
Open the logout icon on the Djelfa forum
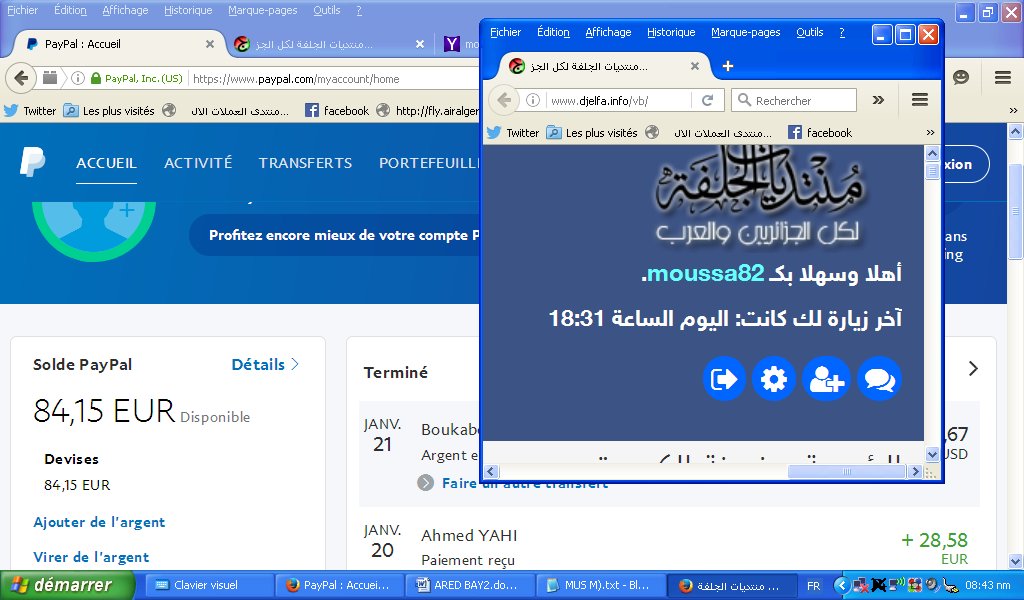724,379
